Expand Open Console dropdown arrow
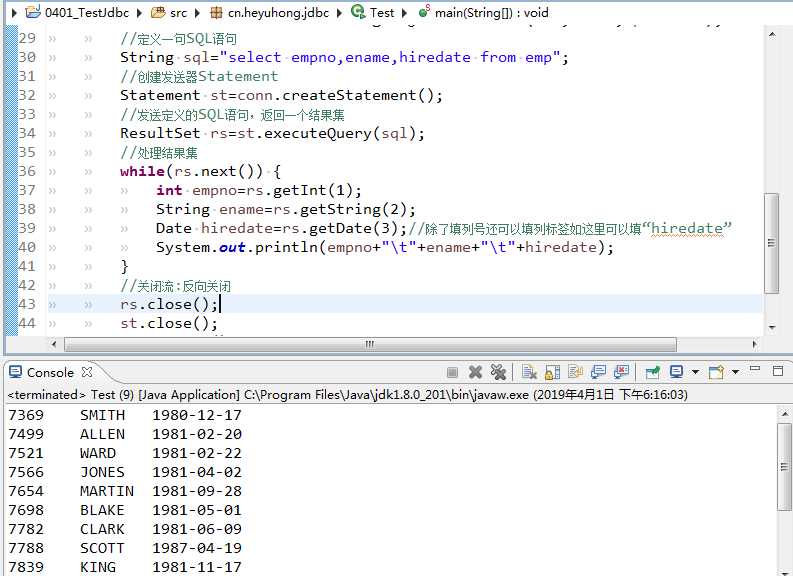Viewport: 793px width, 576px height. pos(735,372)
